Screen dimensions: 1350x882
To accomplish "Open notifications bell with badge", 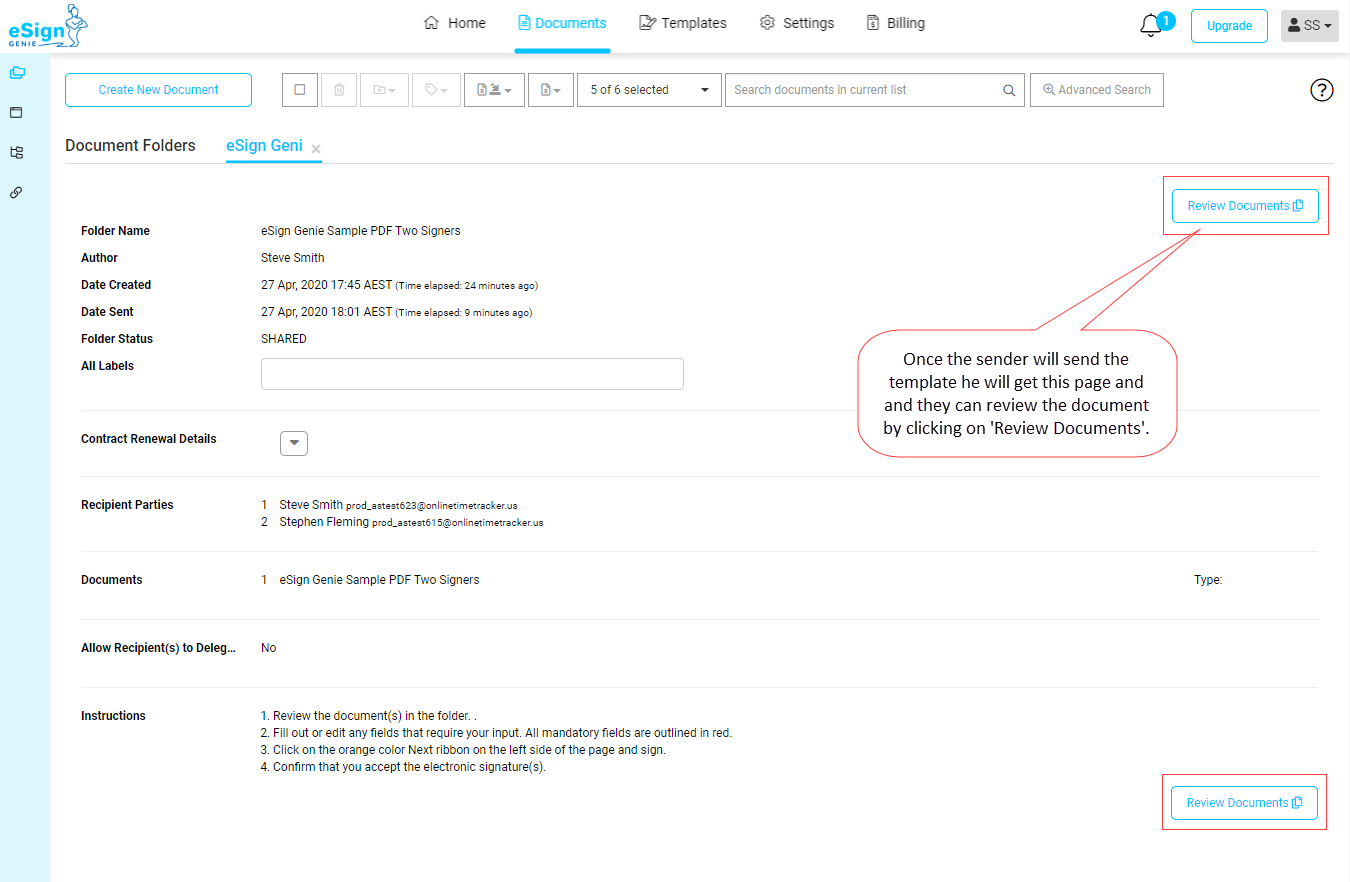I will (x=1155, y=24).
